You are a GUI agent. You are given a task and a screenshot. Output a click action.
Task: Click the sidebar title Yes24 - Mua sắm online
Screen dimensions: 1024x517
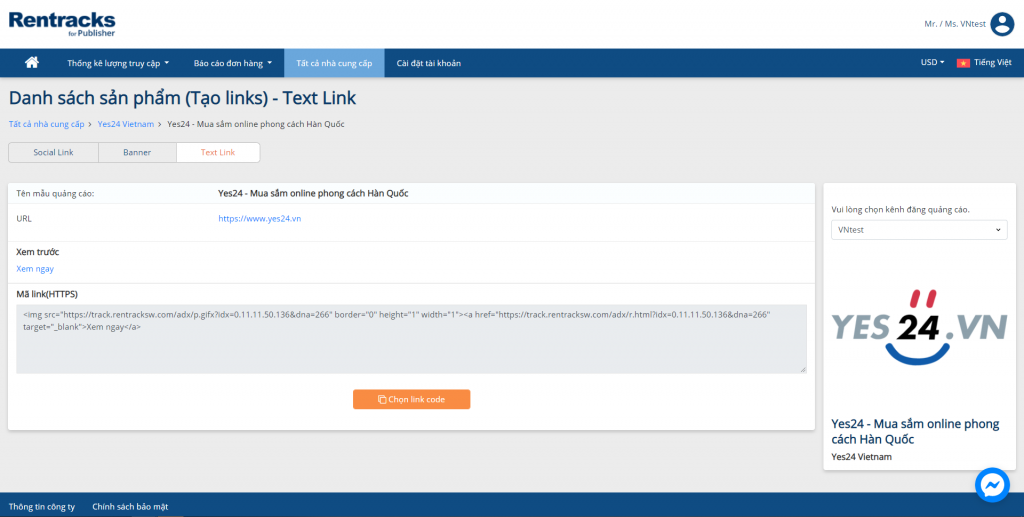915,431
